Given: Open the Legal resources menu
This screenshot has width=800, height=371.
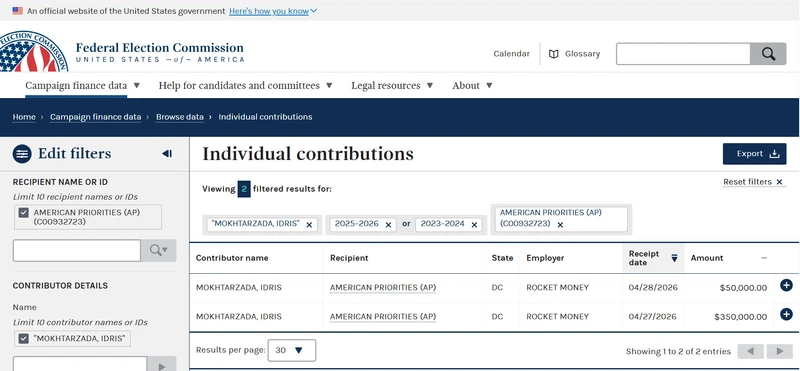Looking at the screenshot, I should 392,86.
